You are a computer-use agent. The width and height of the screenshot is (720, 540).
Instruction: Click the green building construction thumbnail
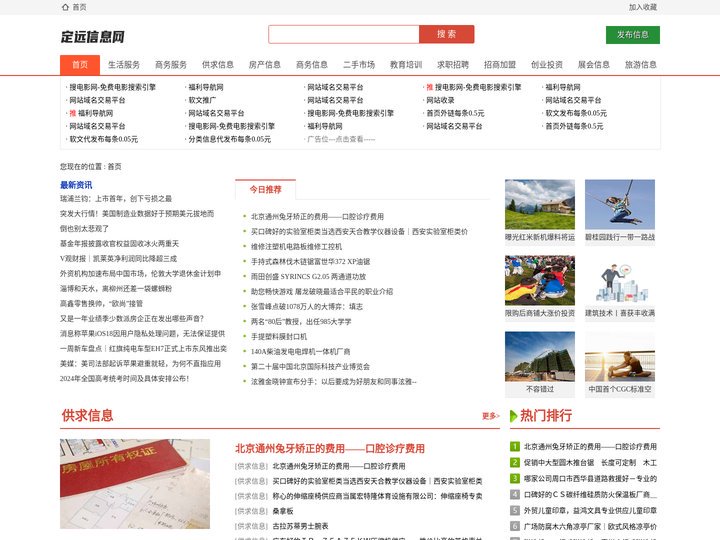(540, 356)
